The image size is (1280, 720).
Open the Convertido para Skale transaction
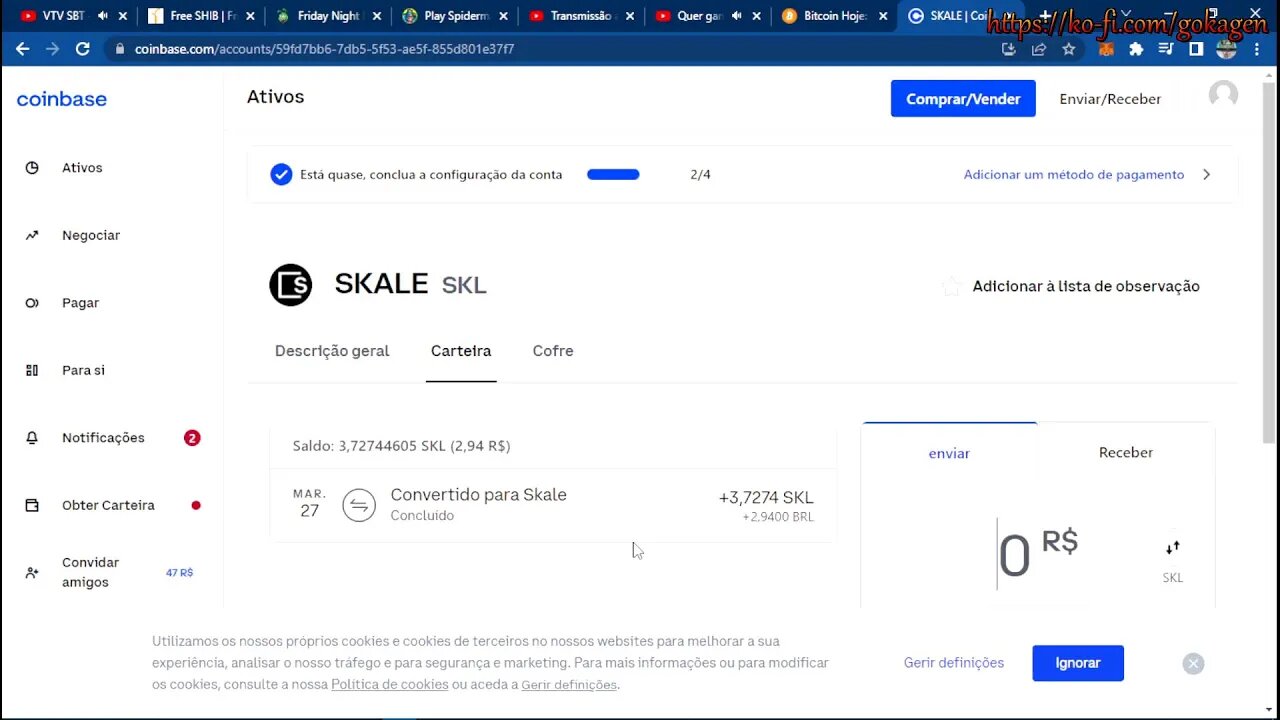pyautogui.click(x=553, y=504)
